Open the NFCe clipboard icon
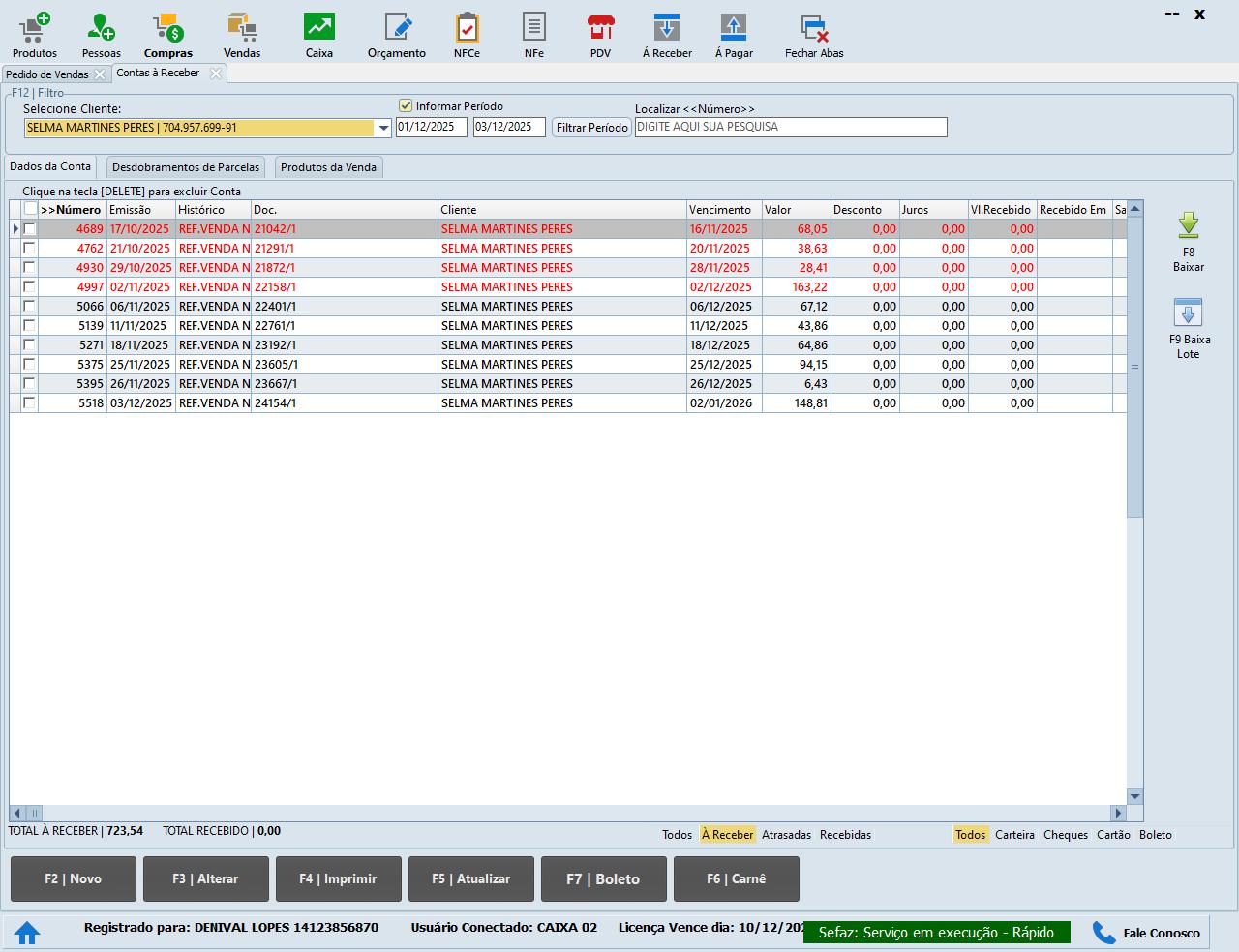The image size is (1239, 952). click(x=467, y=27)
